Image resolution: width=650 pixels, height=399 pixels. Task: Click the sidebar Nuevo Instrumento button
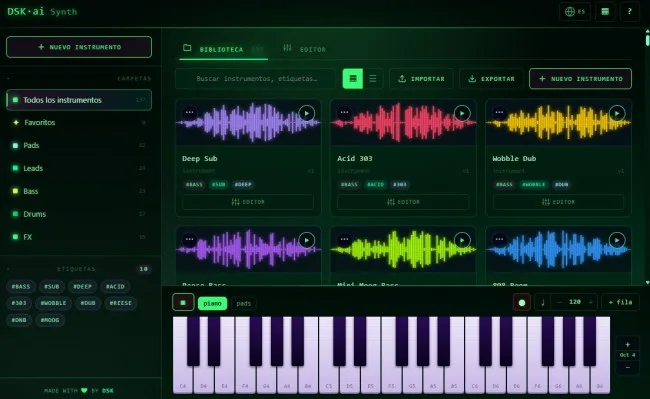(x=79, y=47)
